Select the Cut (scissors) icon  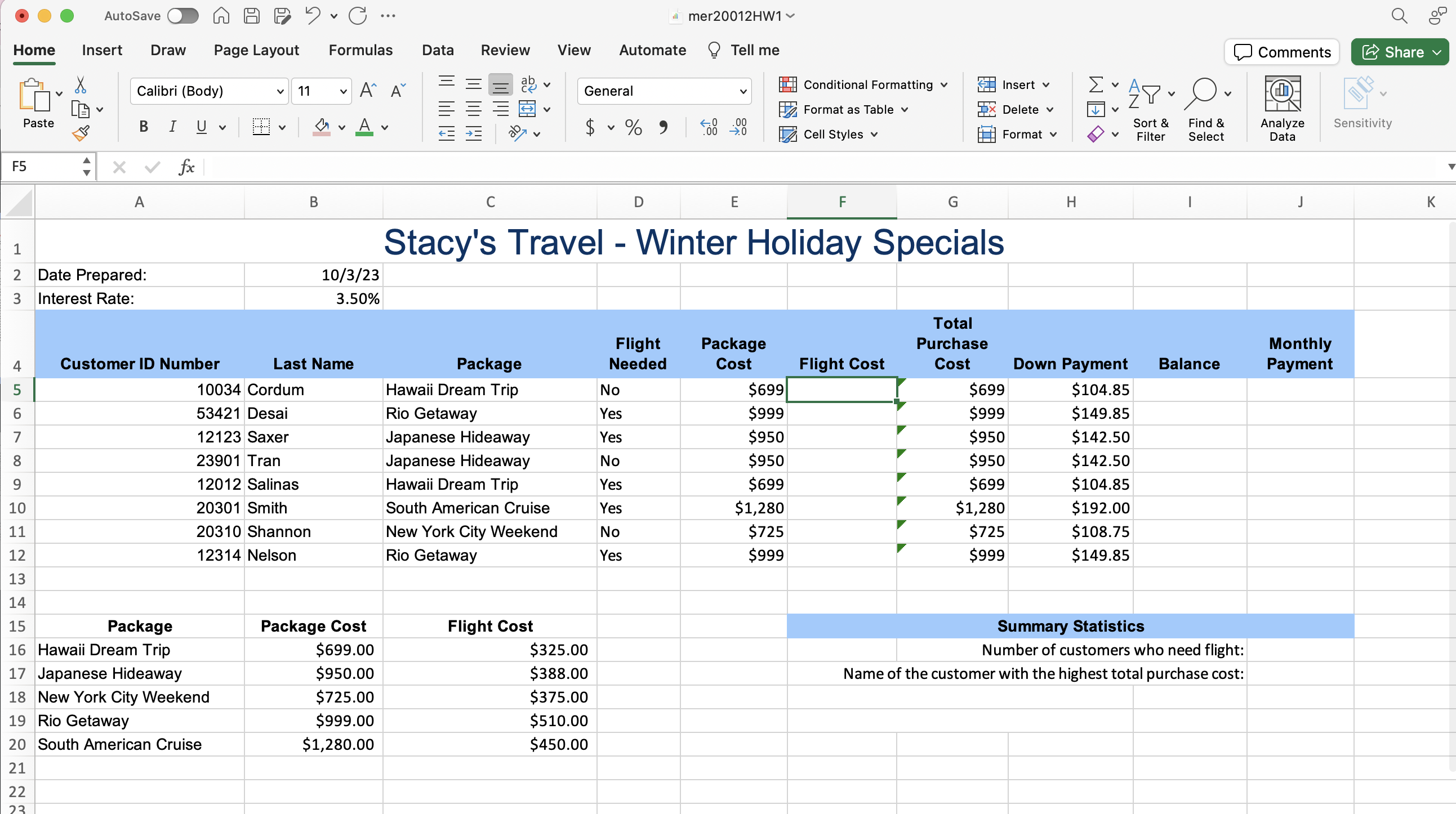[x=80, y=85]
